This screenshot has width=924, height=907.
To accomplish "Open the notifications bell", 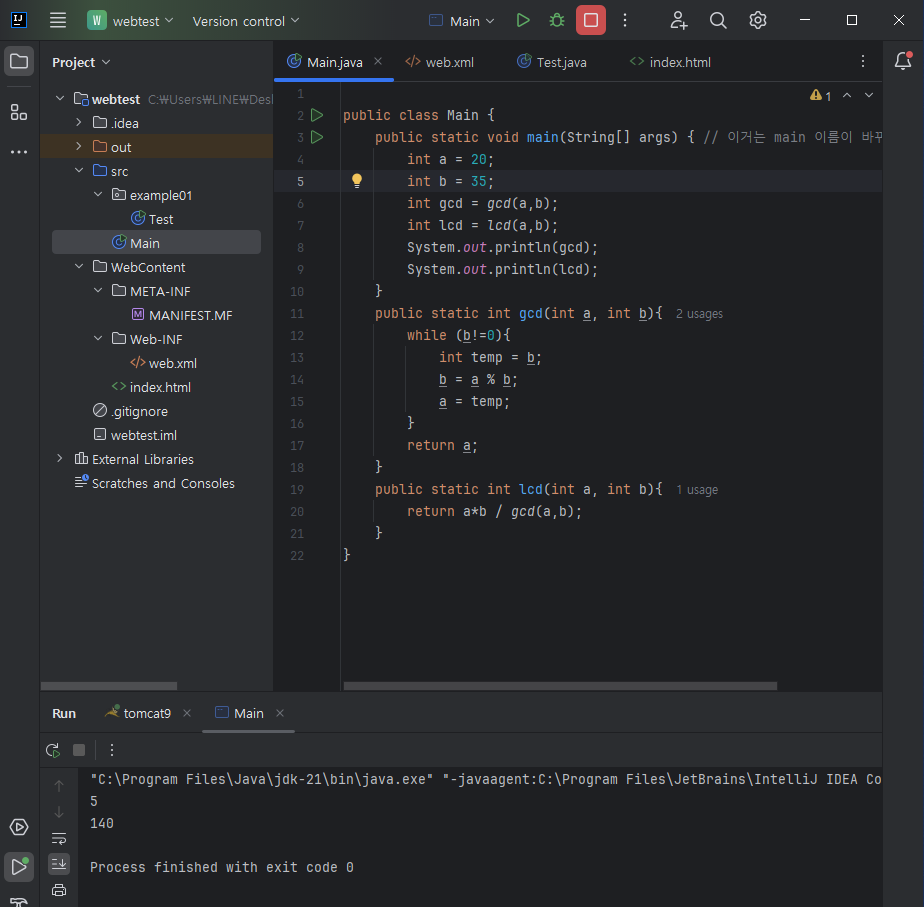I will 903,61.
